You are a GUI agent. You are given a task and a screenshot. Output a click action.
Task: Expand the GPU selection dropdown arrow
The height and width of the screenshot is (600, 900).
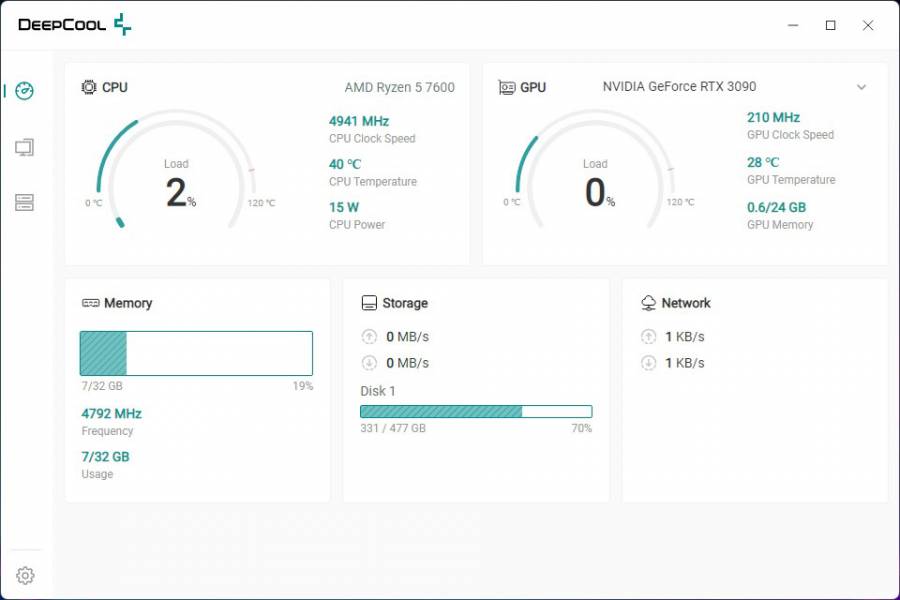click(862, 87)
